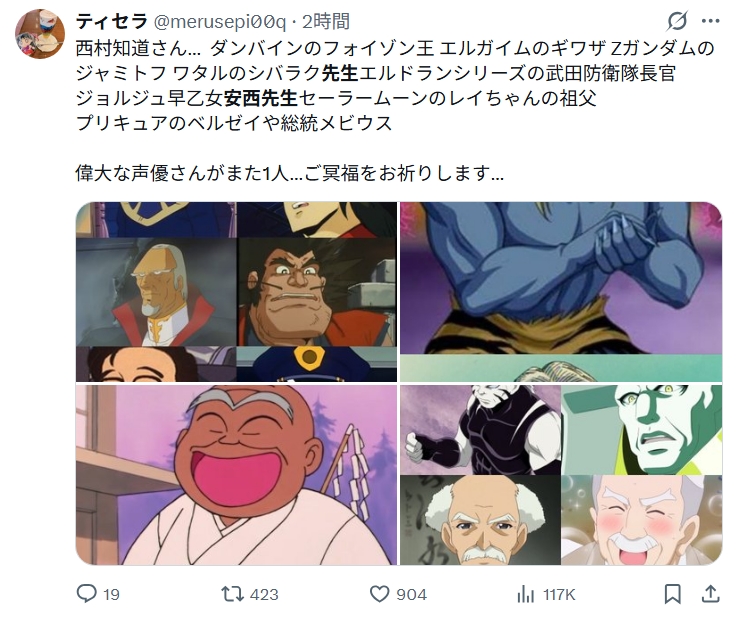
Task: Bookmark this post
Action: click(x=672, y=594)
